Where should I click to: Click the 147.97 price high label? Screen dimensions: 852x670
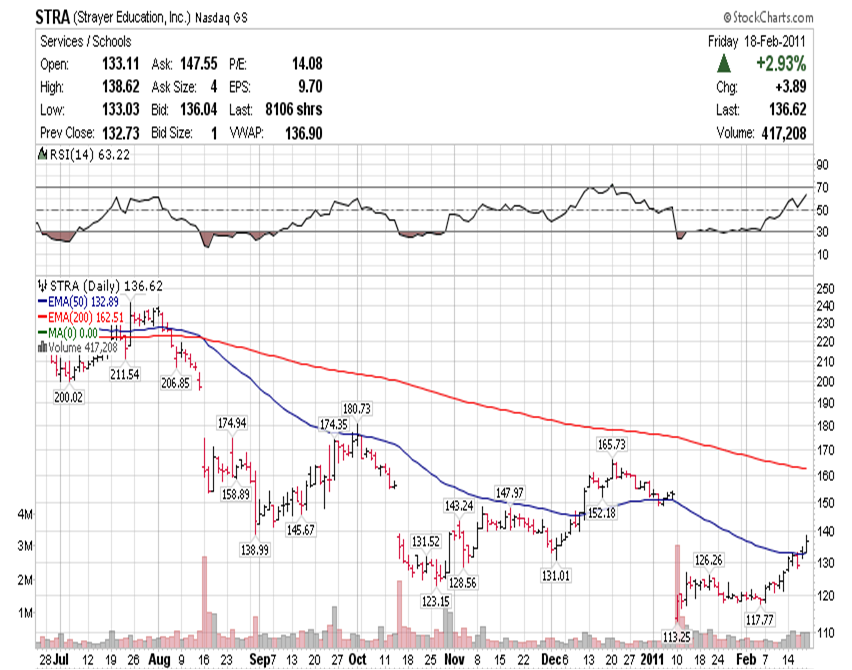tap(510, 493)
